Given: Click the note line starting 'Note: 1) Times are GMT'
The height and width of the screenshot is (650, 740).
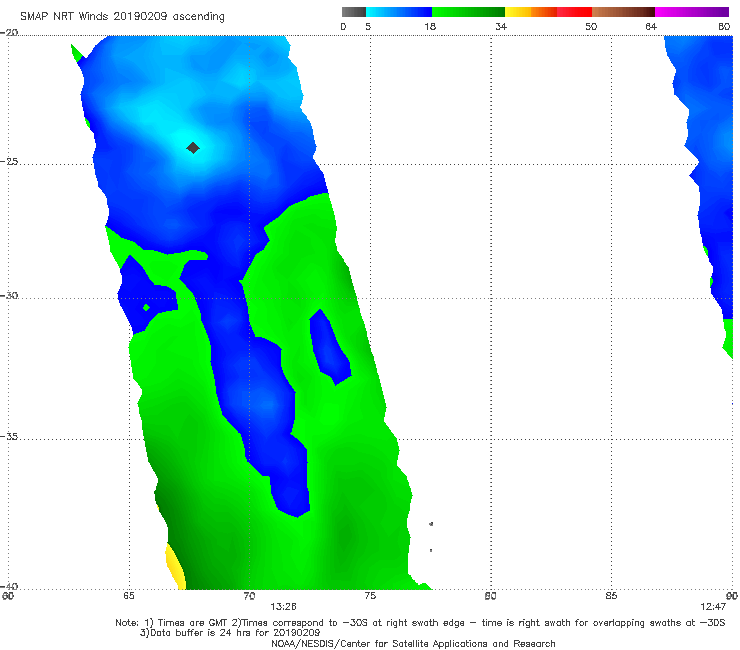Looking at the screenshot, I should [x=420, y=623].
